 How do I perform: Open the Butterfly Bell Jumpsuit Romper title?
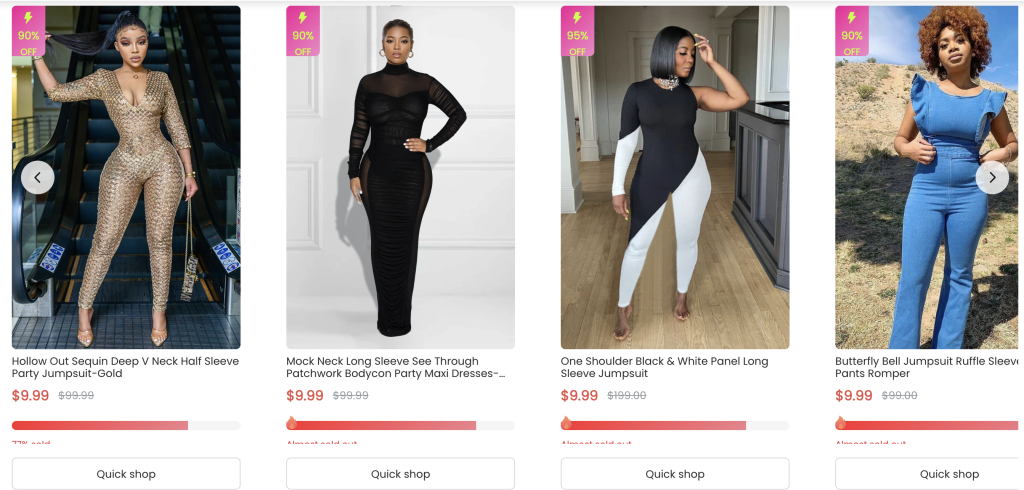[927, 367]
